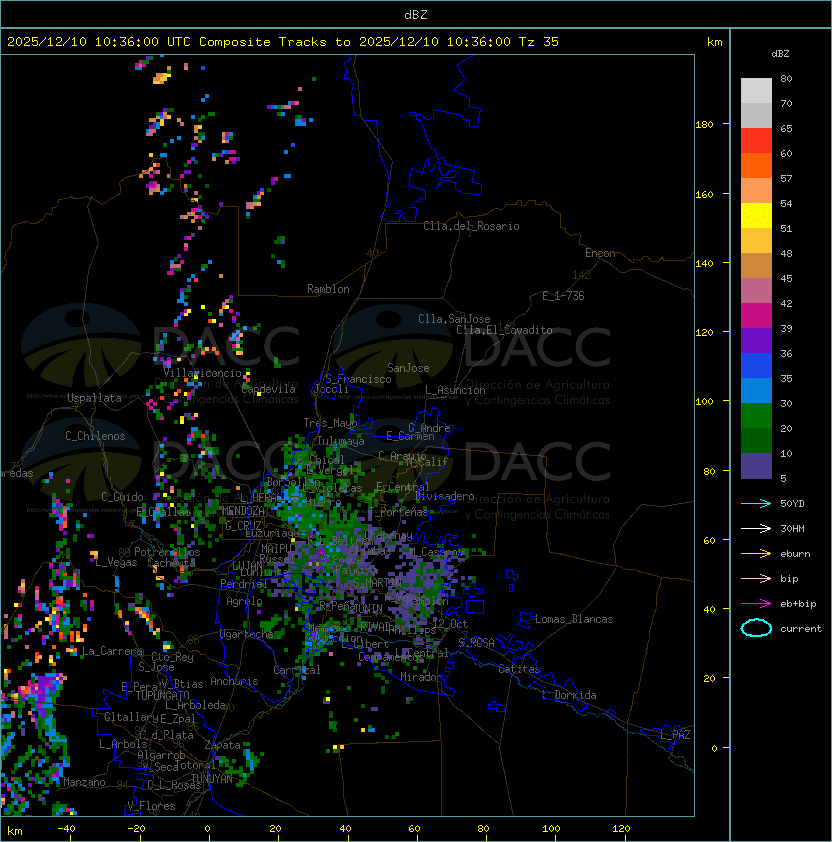
Task: Pick the purple 39–36 dBZ color swatch
Action: click(756, 341)
